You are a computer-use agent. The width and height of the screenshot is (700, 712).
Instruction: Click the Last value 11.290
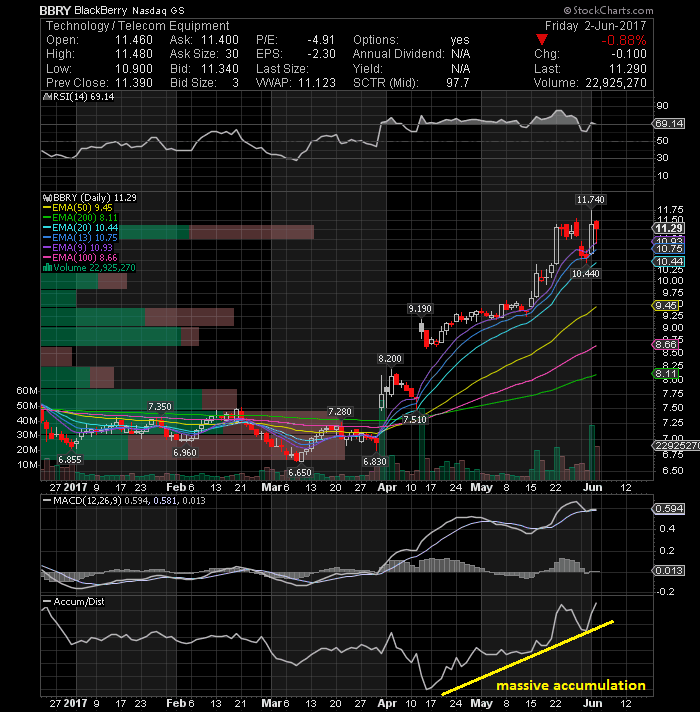628,69
